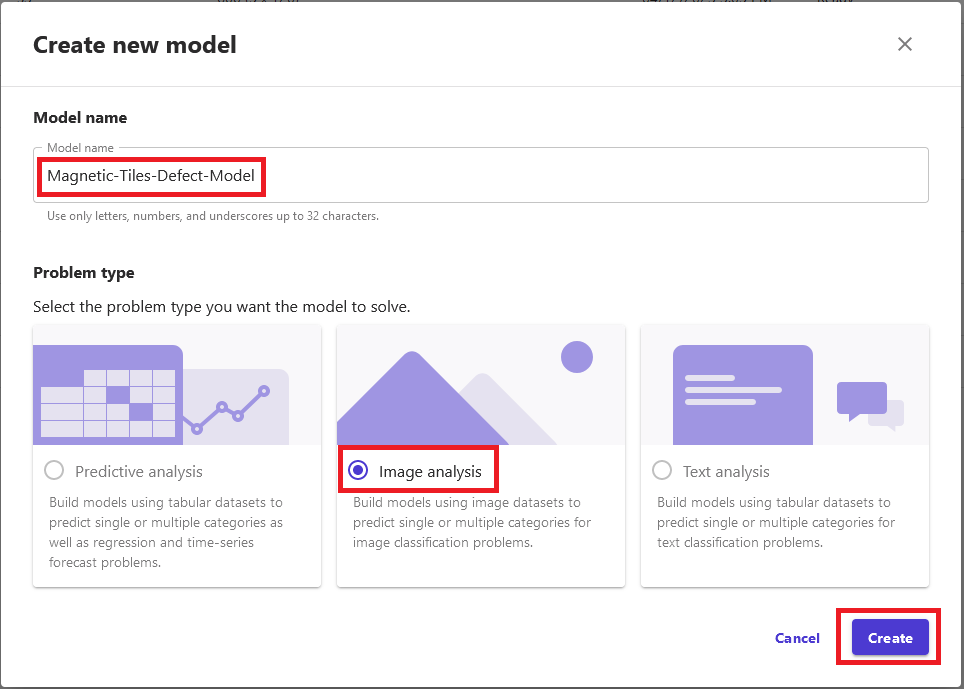Click the Image analysis description text
964x689 pixels.
tap(472, 522)
